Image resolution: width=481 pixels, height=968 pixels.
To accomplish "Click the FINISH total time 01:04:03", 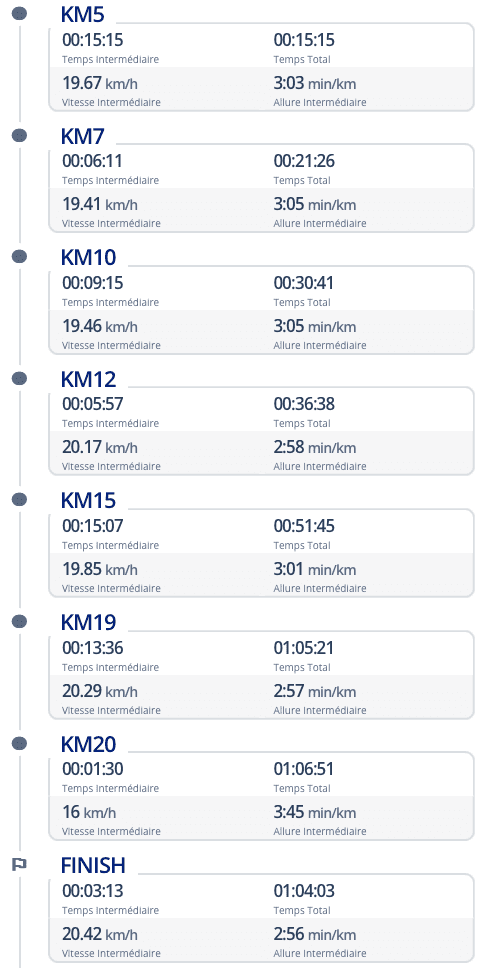I will pos(304,891).
